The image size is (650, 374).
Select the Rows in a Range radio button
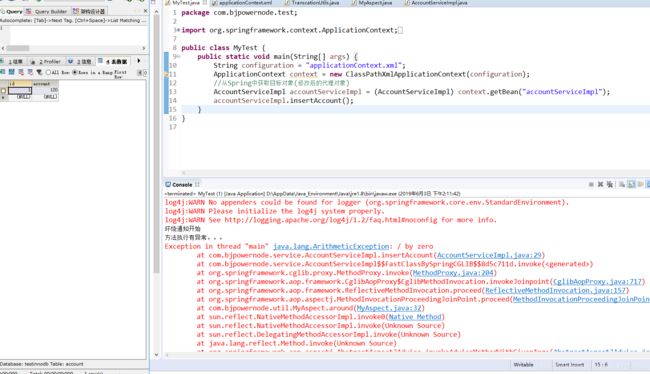pyautogui.click(x=75, y=72)
